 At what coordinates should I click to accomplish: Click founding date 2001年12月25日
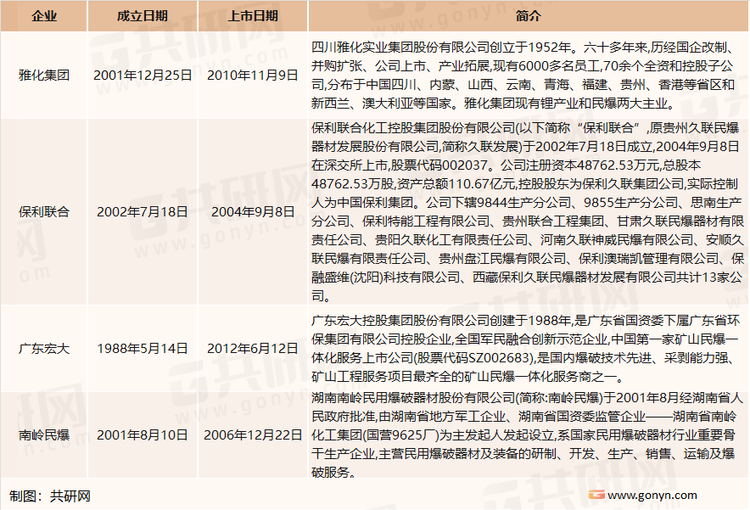coord(143,75)
